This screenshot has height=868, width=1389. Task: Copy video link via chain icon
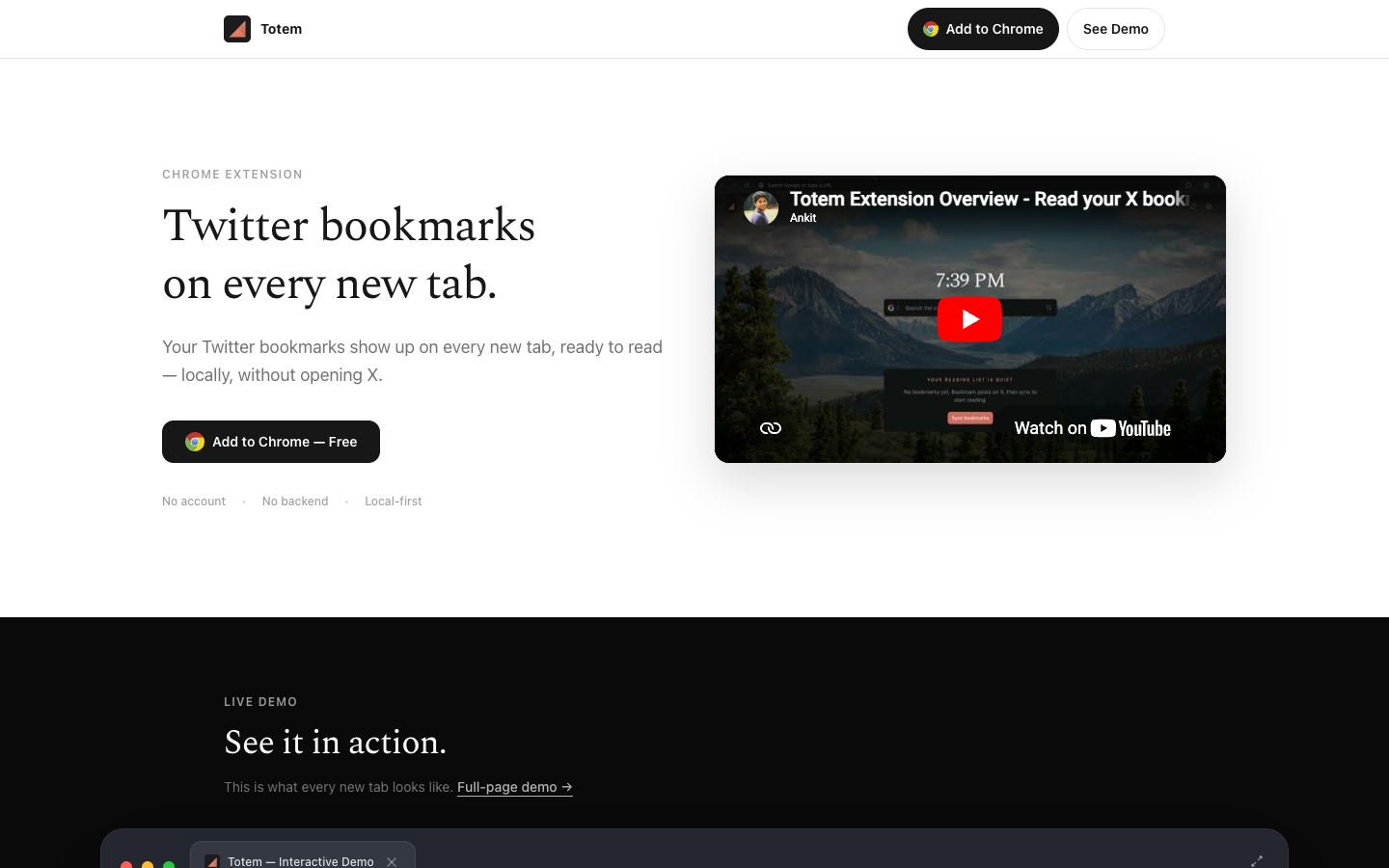coord(771,428)
